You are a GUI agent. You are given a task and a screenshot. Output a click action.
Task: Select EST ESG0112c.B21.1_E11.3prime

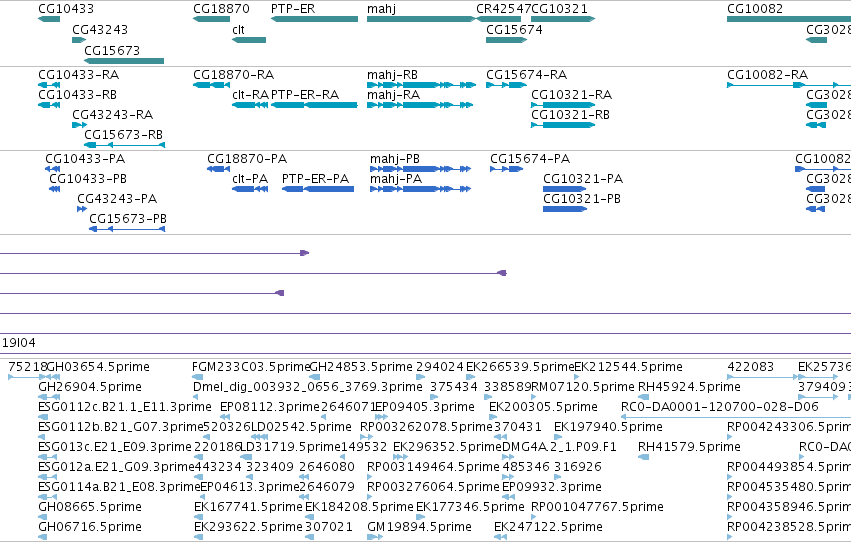coord(125,407)
